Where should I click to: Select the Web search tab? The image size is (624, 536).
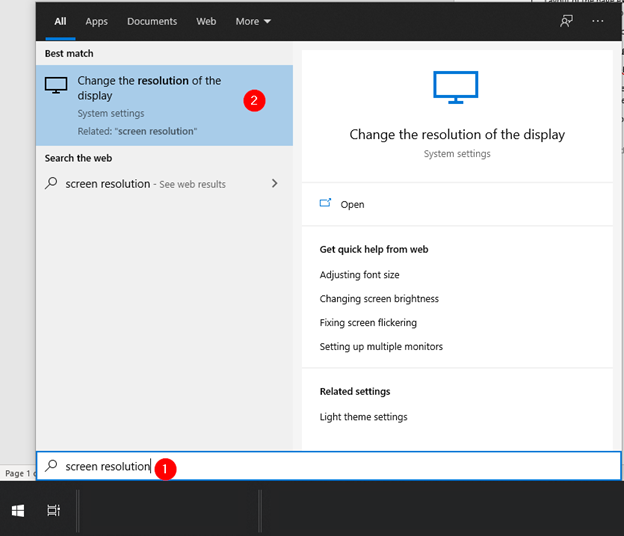[x=206, y=21]
